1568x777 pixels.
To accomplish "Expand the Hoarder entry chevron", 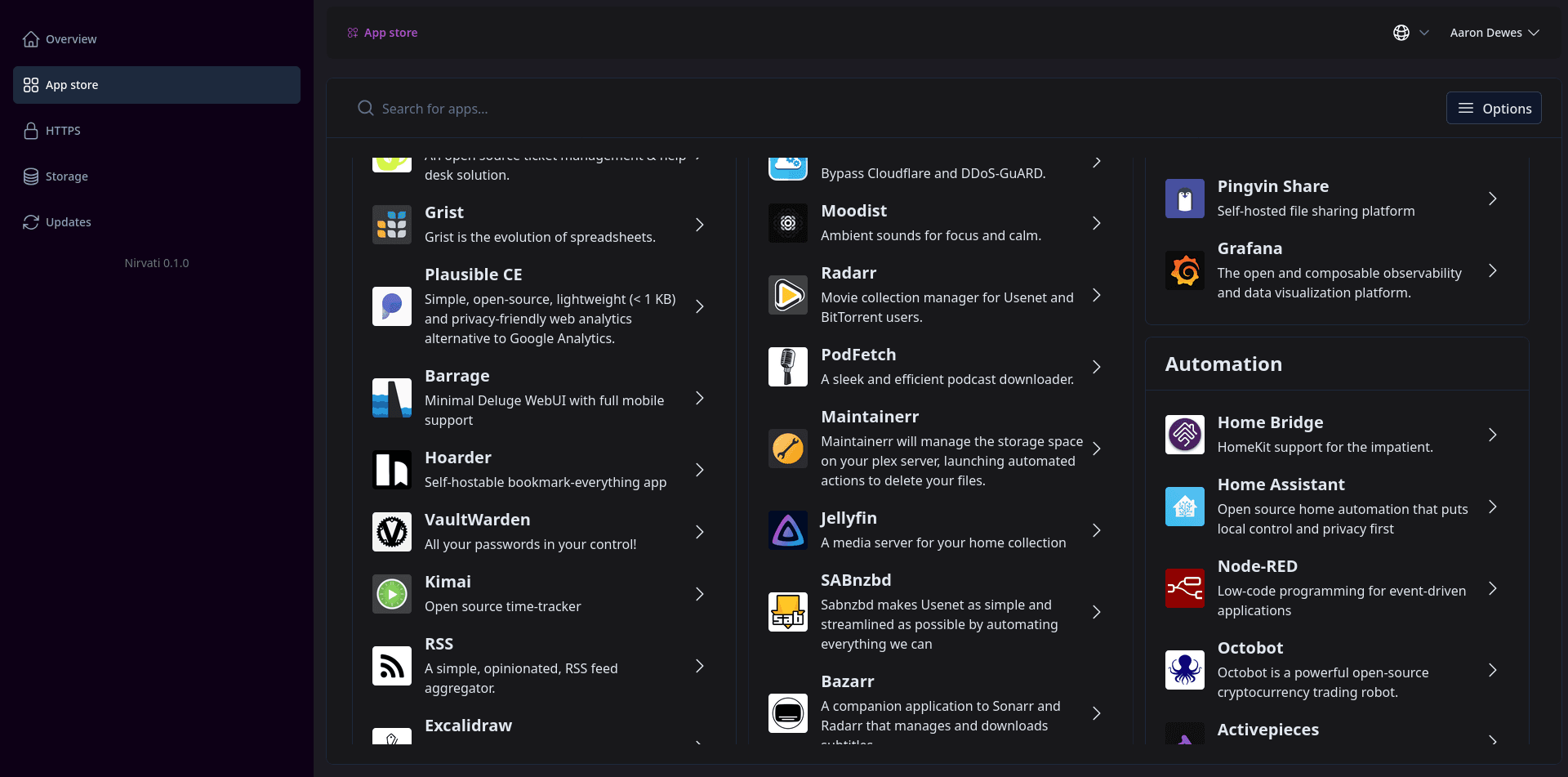I will point(699,470).
